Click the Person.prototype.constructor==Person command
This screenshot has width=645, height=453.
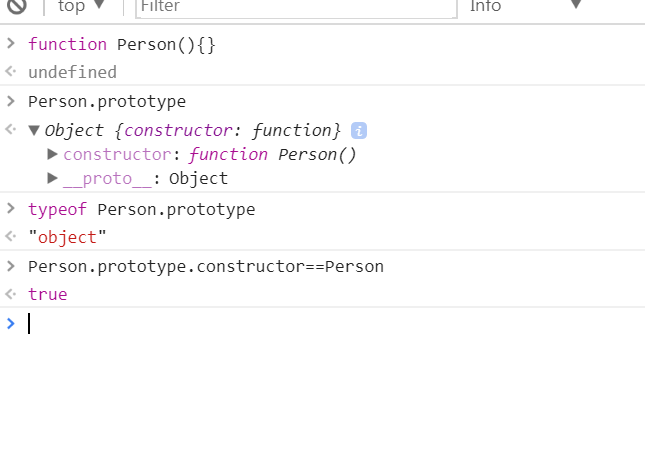pos(206,267)
